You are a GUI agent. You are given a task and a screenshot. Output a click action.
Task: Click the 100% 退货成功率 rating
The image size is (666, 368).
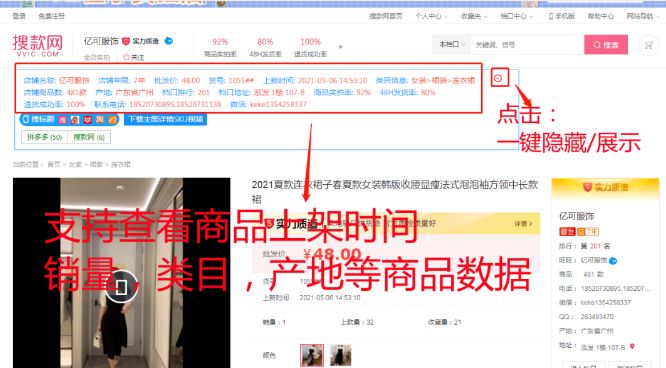point(310,47)
